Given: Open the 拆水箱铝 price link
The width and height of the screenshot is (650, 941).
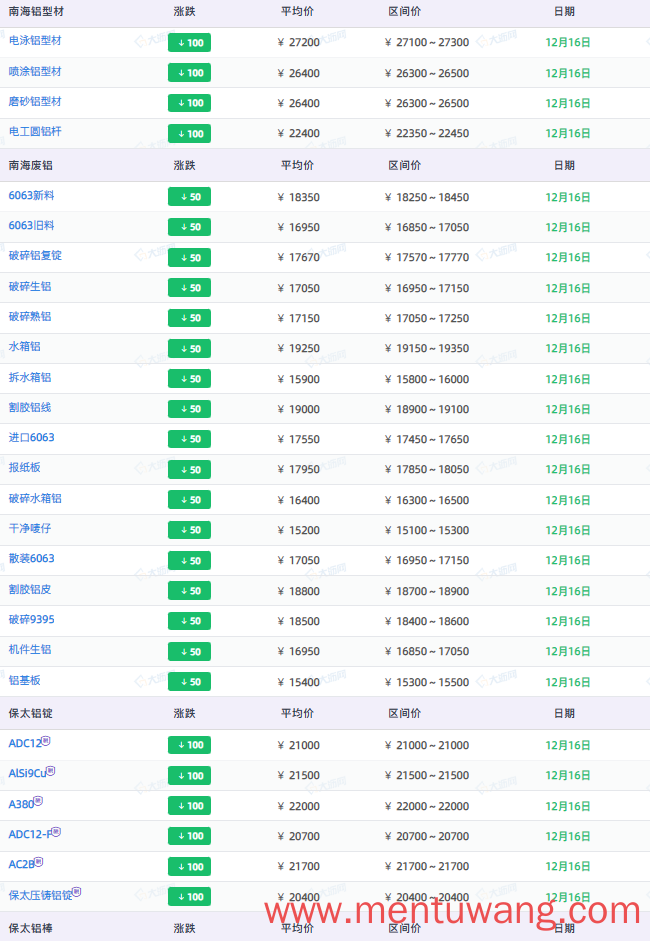Looking at the screenshot, I should (x=30, y=377).
